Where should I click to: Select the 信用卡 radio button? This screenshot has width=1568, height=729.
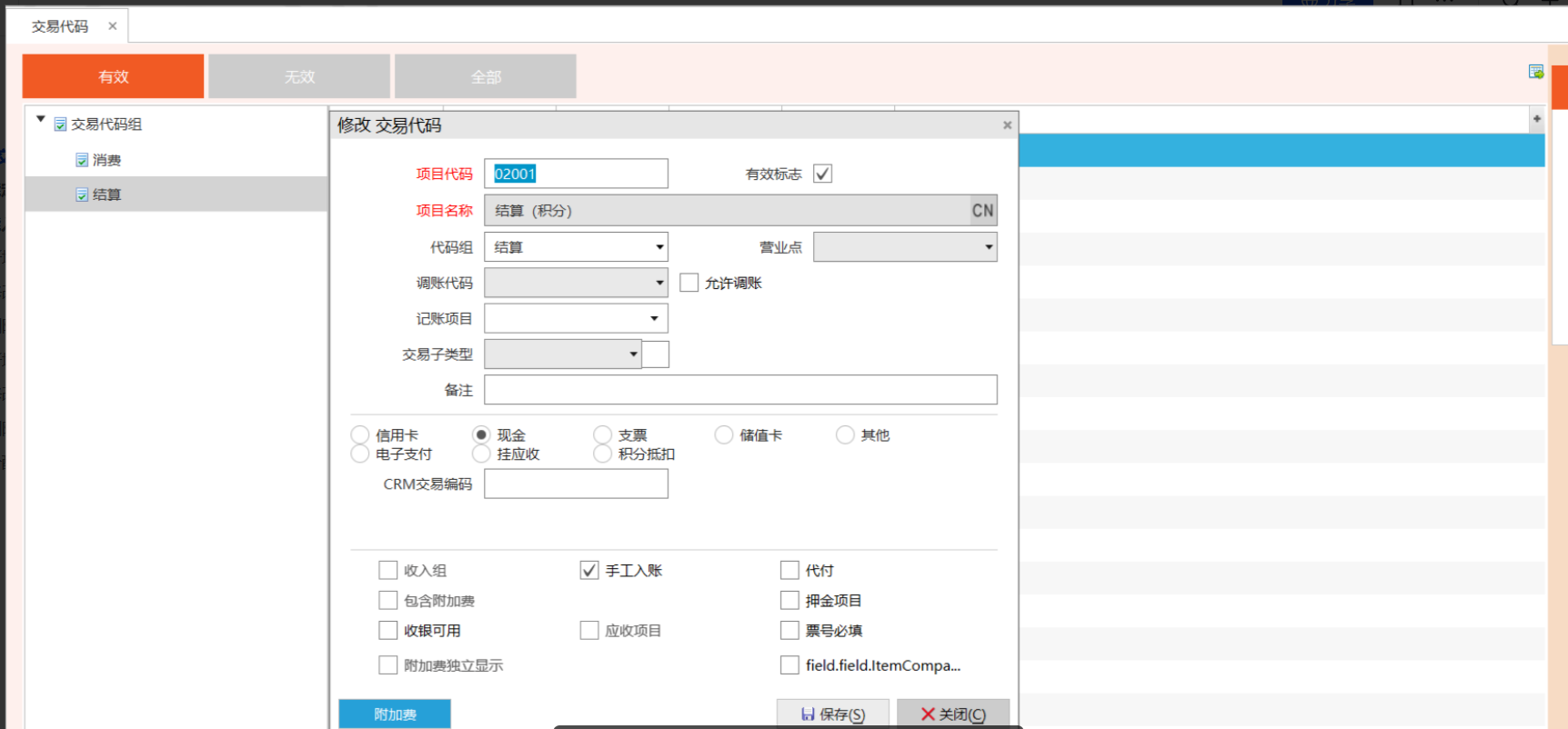tap(360, 435)
